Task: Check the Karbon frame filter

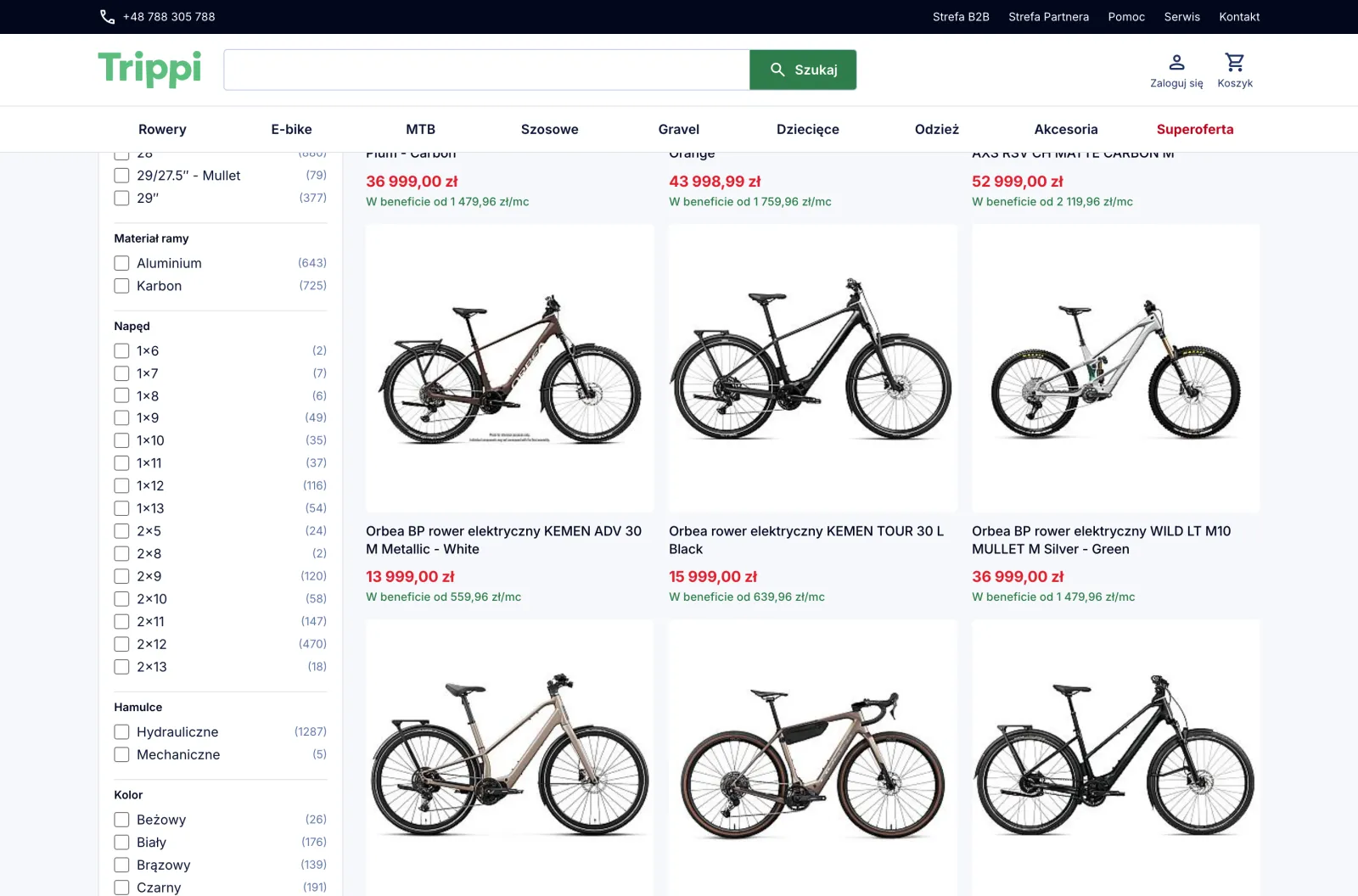Action: 121,286
